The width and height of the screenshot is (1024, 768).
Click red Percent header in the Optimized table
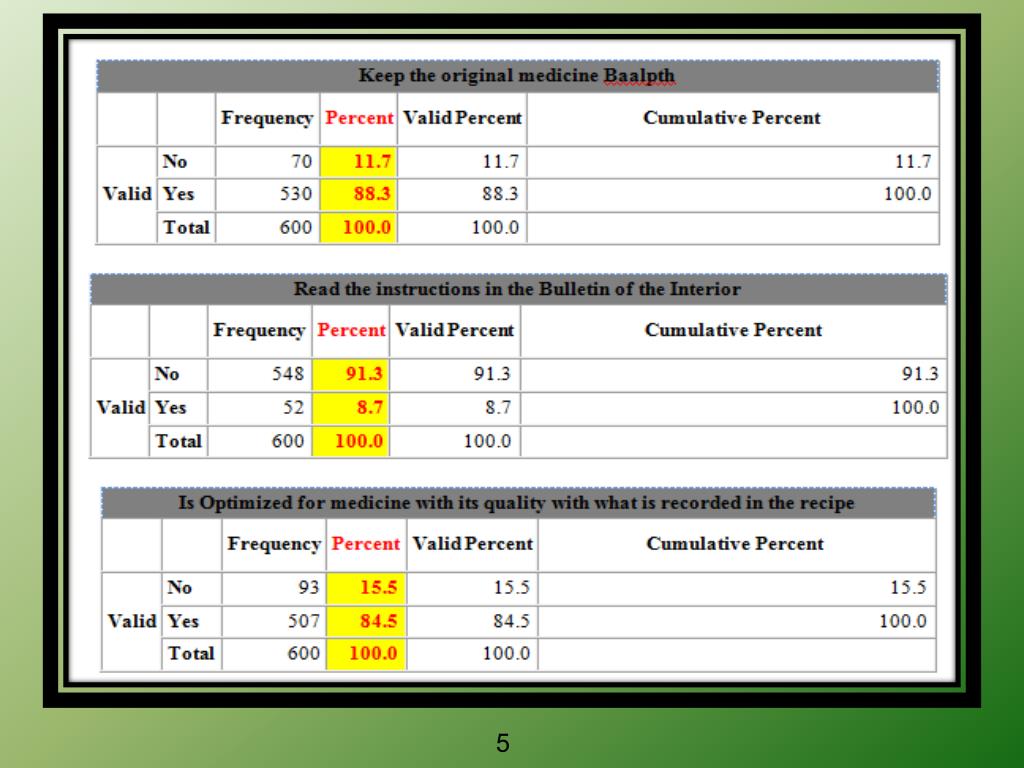366,544
